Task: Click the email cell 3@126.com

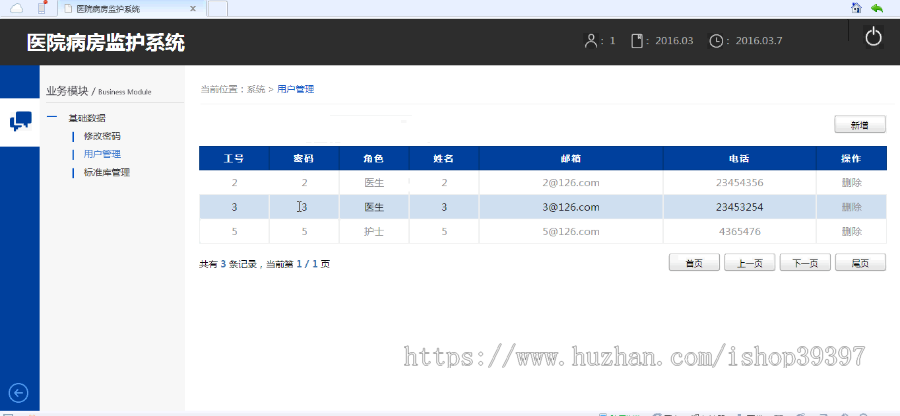Action: point(571,207)
